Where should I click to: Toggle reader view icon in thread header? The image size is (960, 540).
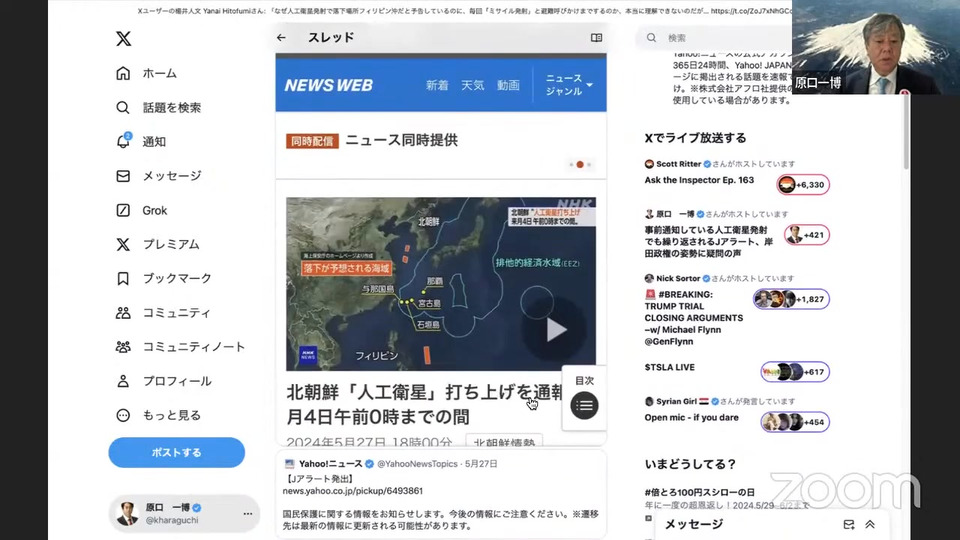click(596, 37)
